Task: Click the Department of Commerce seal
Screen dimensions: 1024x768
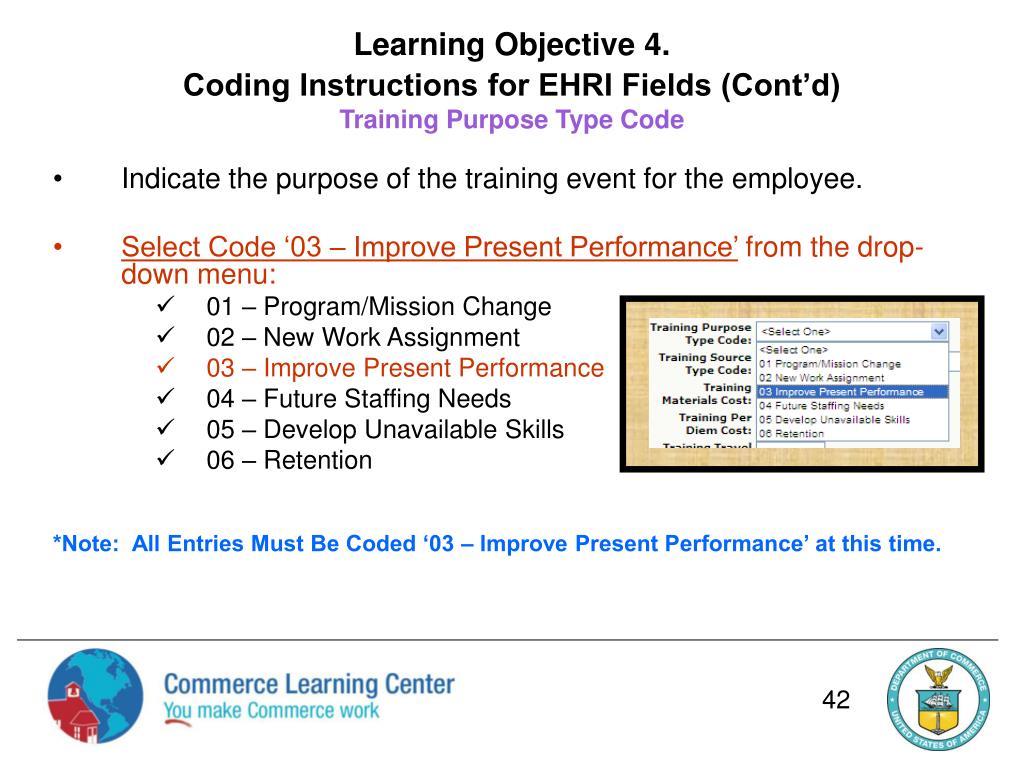Action: pos(938,698)
